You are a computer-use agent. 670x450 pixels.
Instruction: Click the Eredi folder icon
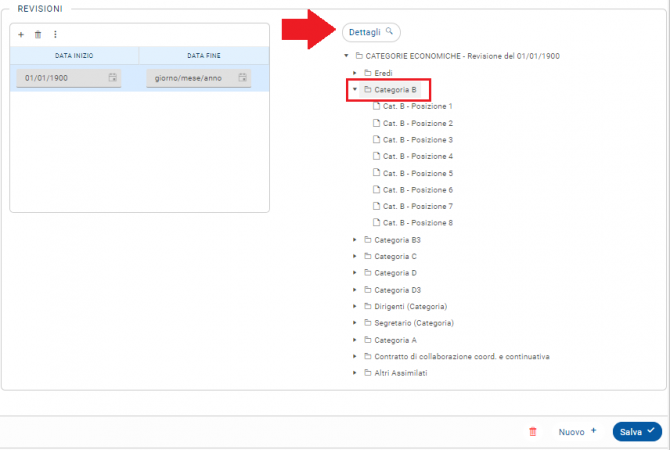pyautogui.click(x=367, y=73)
